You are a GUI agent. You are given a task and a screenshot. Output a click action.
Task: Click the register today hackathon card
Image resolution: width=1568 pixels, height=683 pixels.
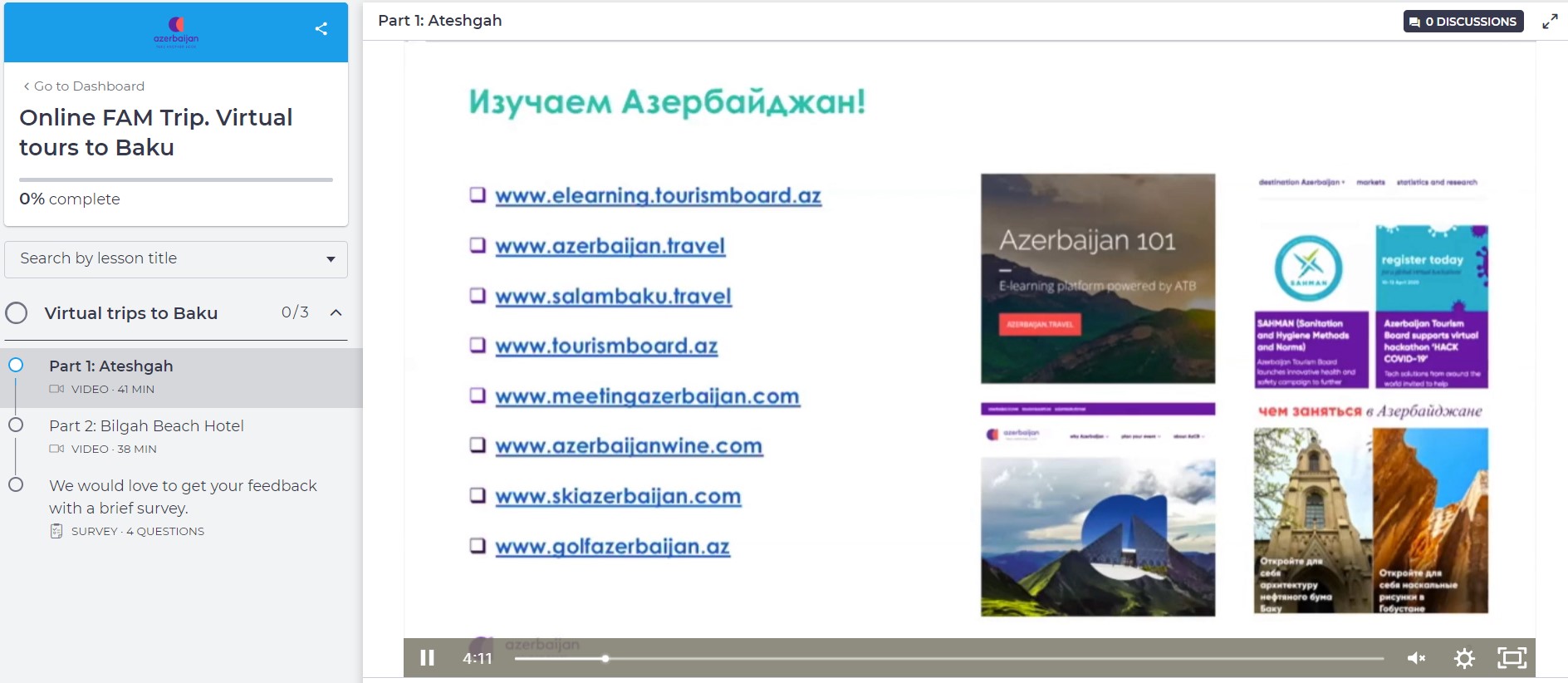pos(1432,307)
